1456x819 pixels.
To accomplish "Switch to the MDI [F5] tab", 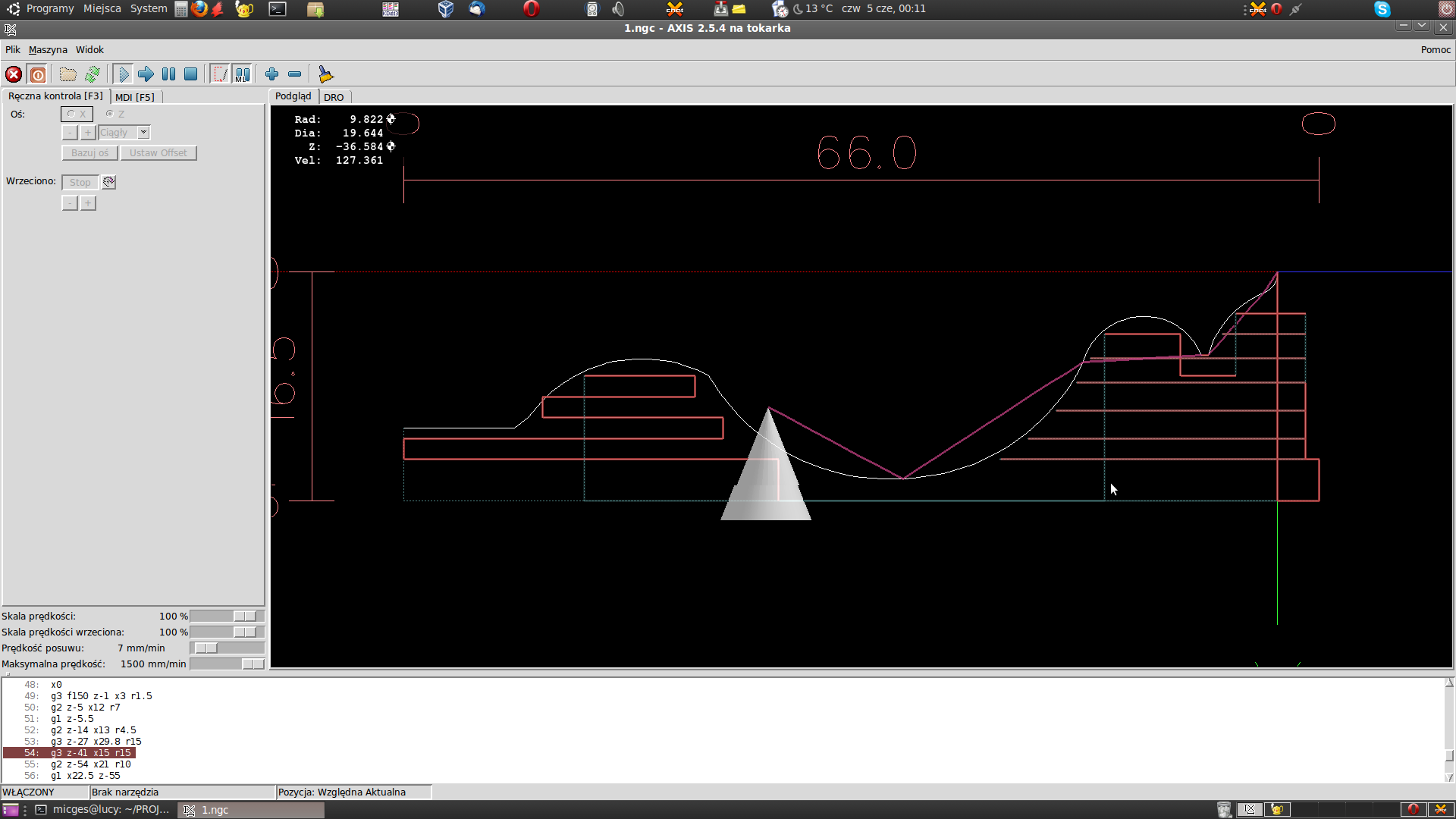I will (x=135, y=97).
